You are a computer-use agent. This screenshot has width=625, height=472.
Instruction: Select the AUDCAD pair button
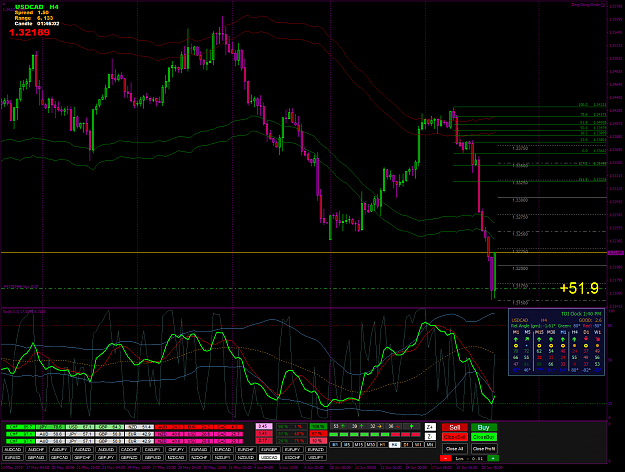[x=13, y=450]
